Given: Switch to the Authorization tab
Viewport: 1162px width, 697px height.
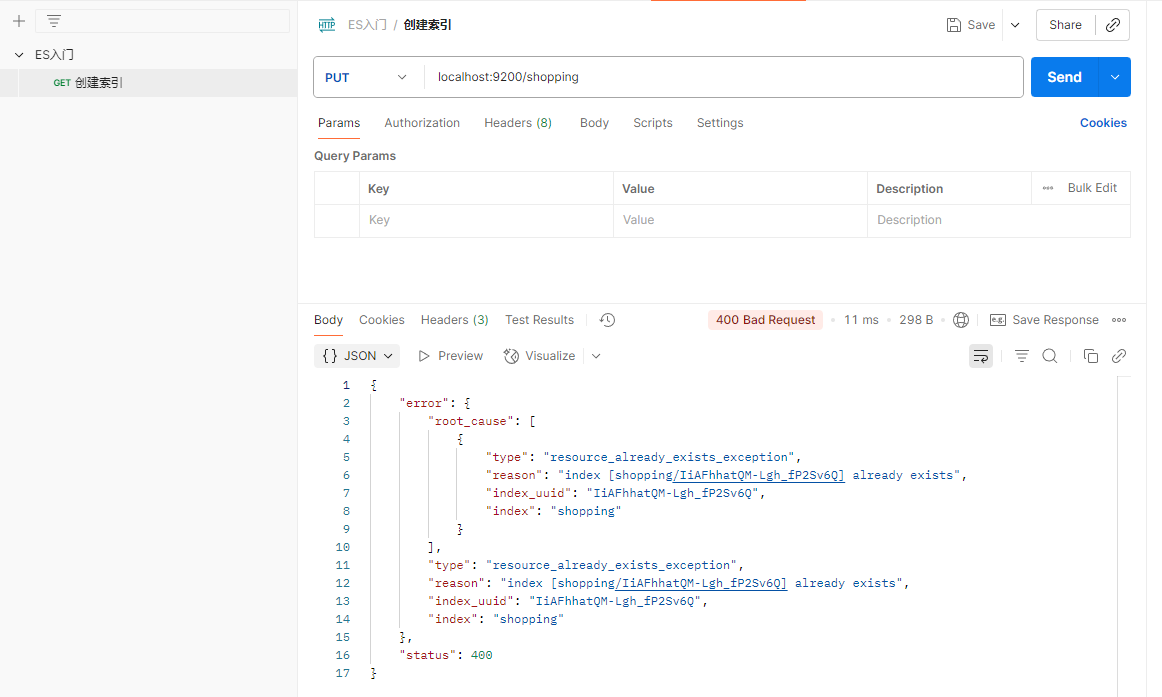Looking at the screenshot, I should pos(422,123).
